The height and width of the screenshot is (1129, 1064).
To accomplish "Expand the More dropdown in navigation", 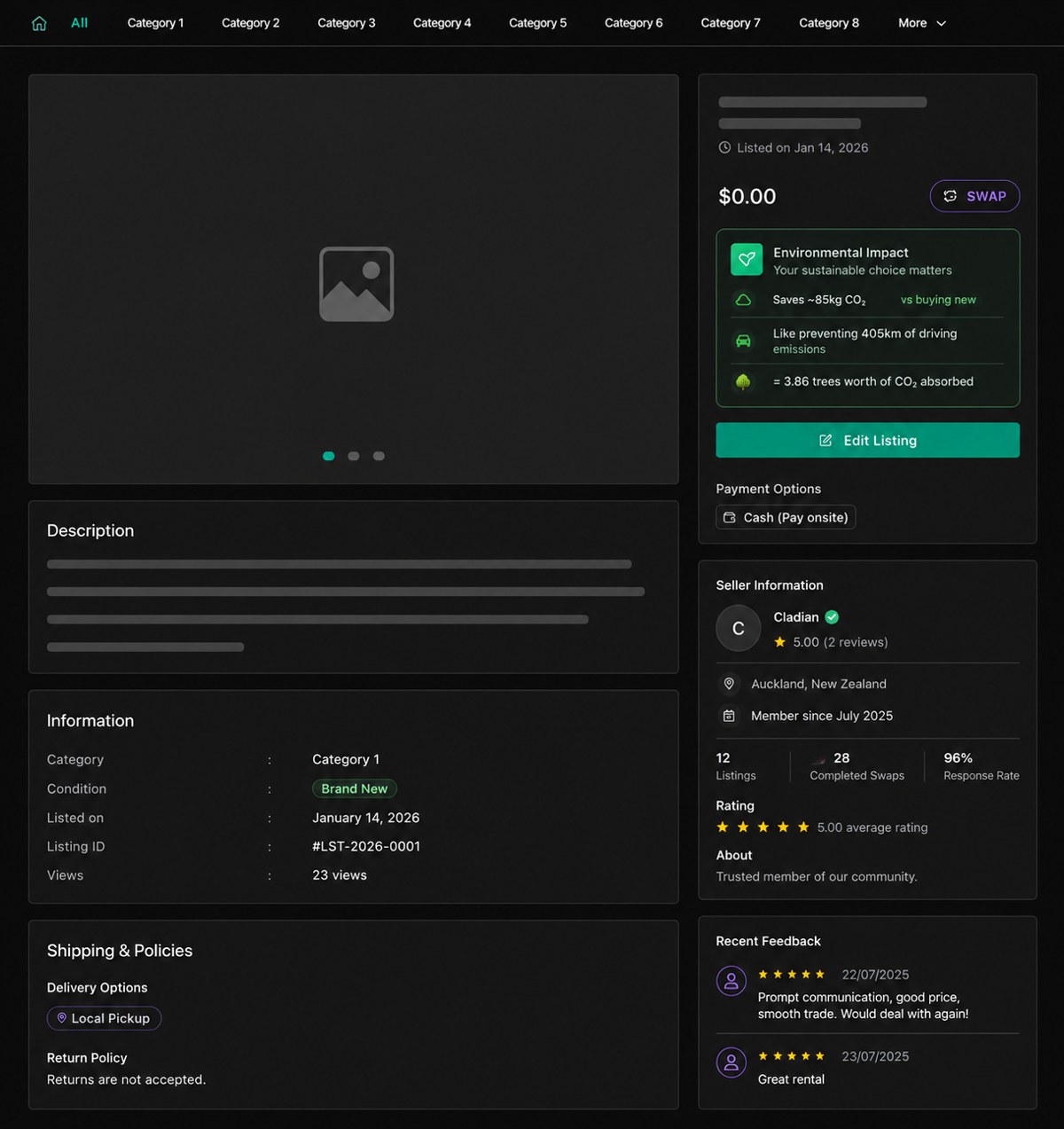I will (922, 23).
